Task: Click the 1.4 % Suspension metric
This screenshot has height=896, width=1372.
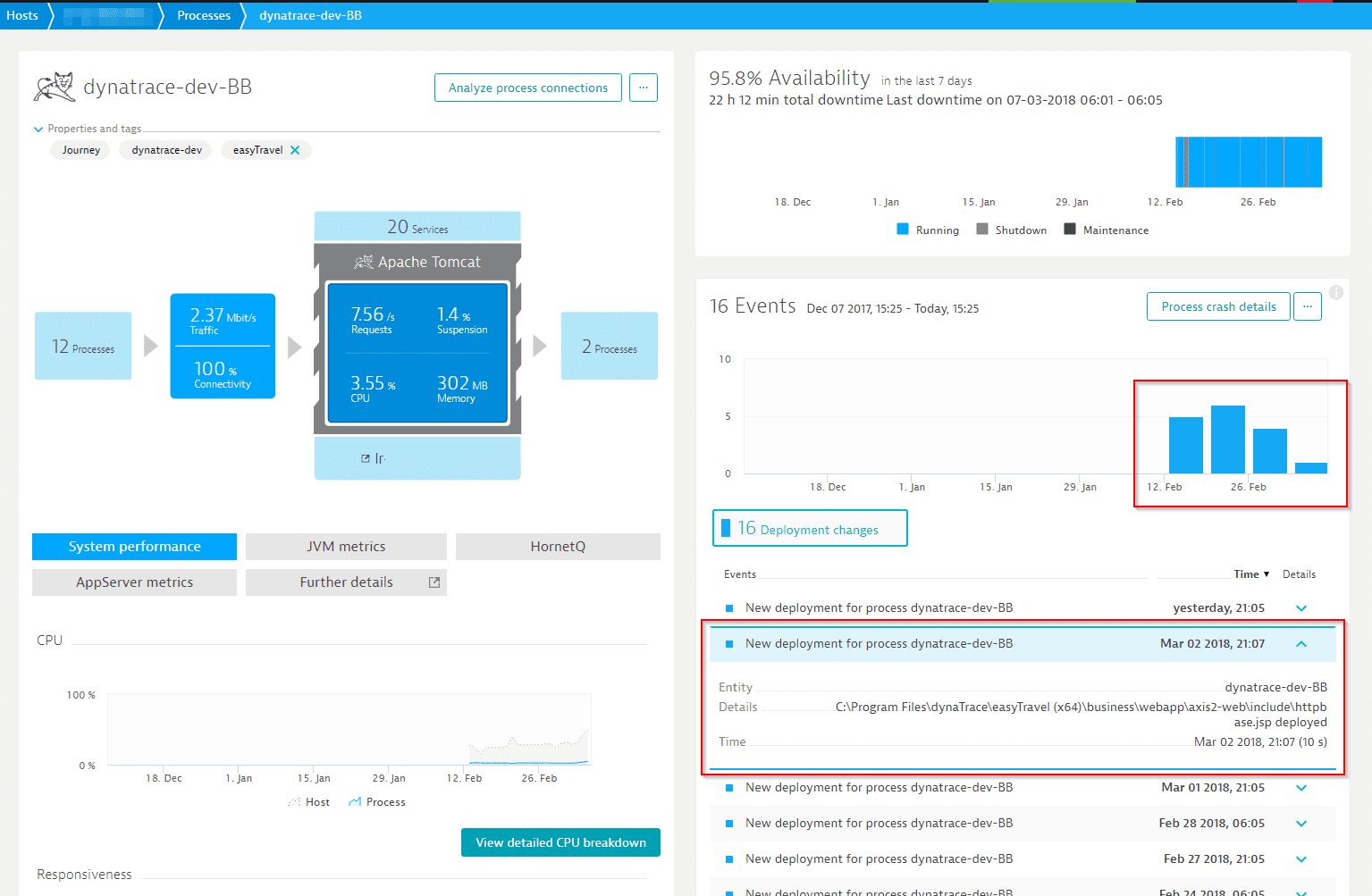Action: click(x=462, y=320)
